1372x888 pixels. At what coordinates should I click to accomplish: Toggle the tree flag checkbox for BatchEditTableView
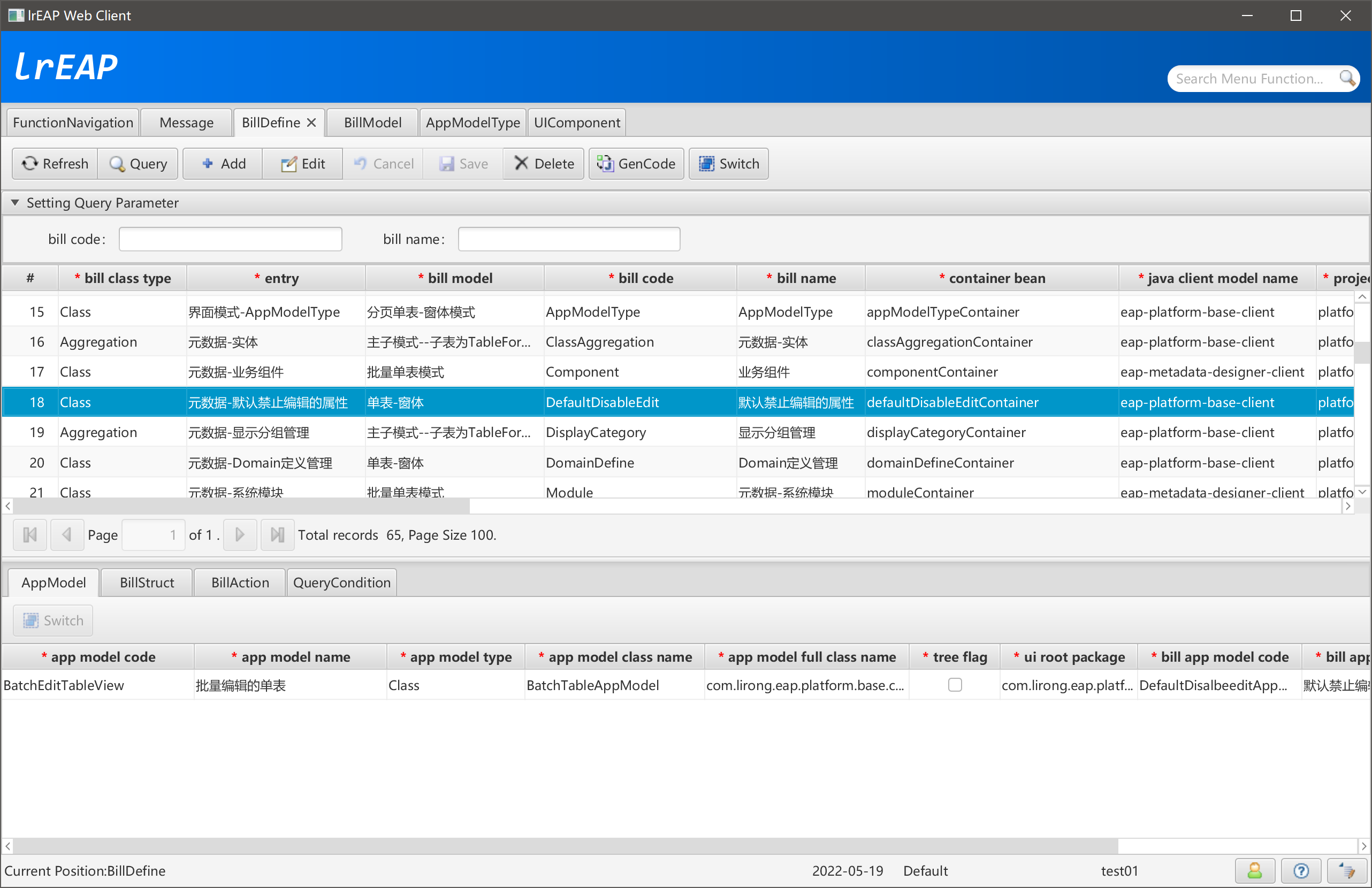(955, 685)
